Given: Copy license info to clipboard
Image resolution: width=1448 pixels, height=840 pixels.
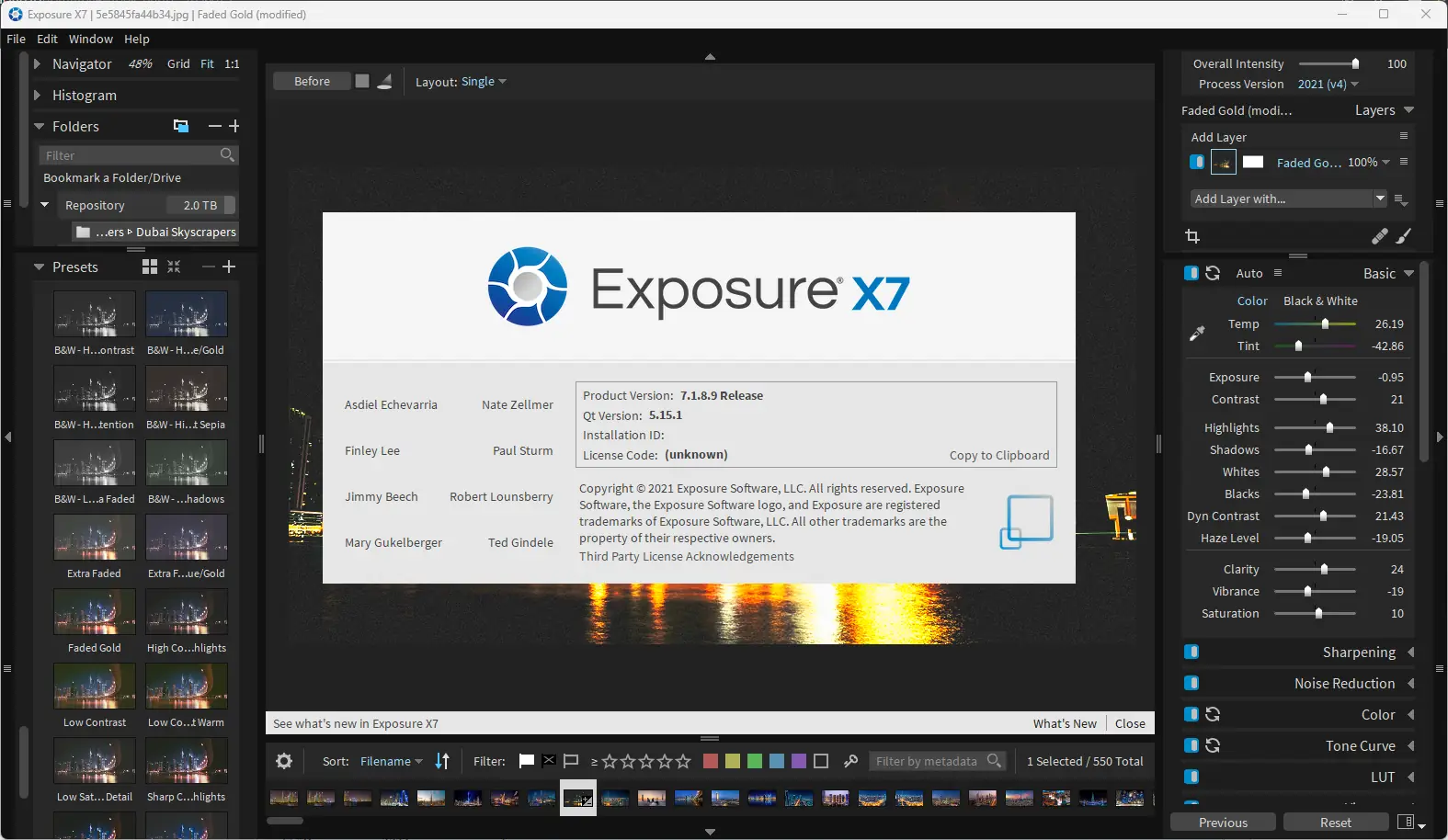Looking at the screenshot, I should point(999,455).
